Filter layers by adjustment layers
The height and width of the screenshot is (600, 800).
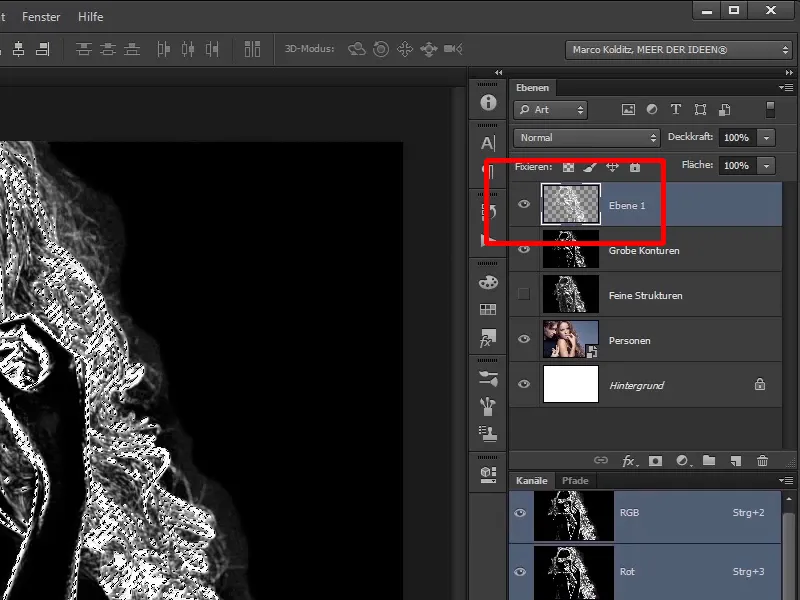(x=652, y=109)
